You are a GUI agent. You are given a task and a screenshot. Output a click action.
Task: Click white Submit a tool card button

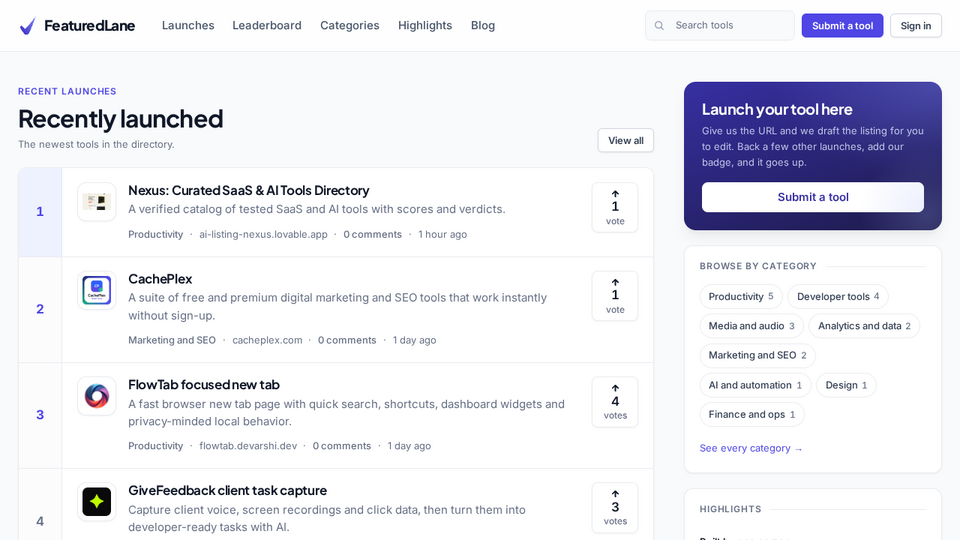[x=813, y=197]
